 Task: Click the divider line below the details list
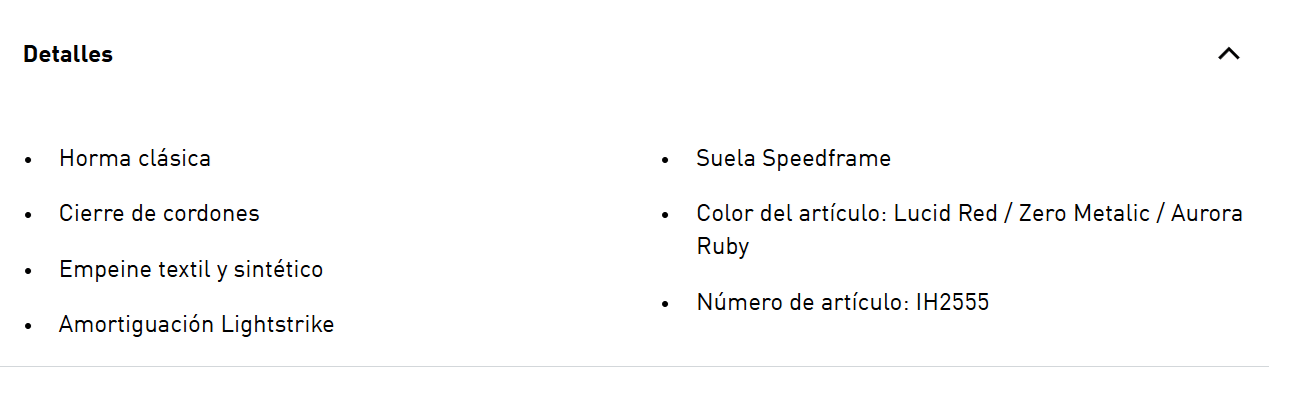click(x=634, y=367)
